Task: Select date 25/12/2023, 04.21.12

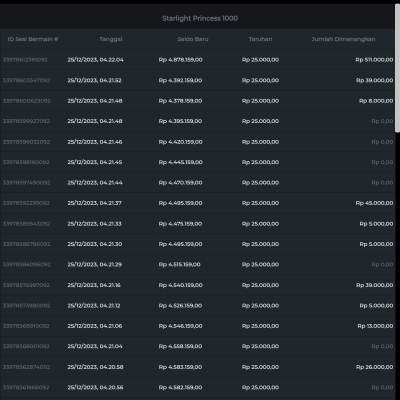Action: pos(94,305)
